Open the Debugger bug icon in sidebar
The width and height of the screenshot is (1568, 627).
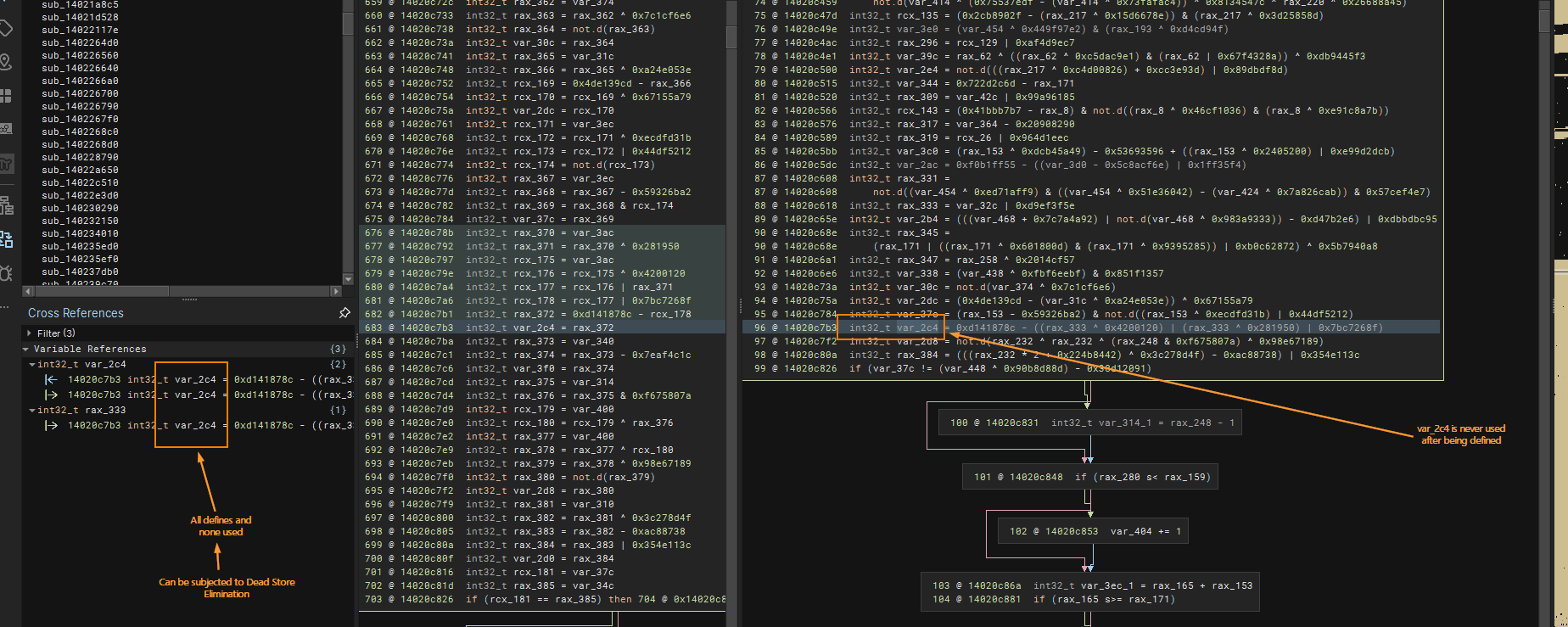6,273
